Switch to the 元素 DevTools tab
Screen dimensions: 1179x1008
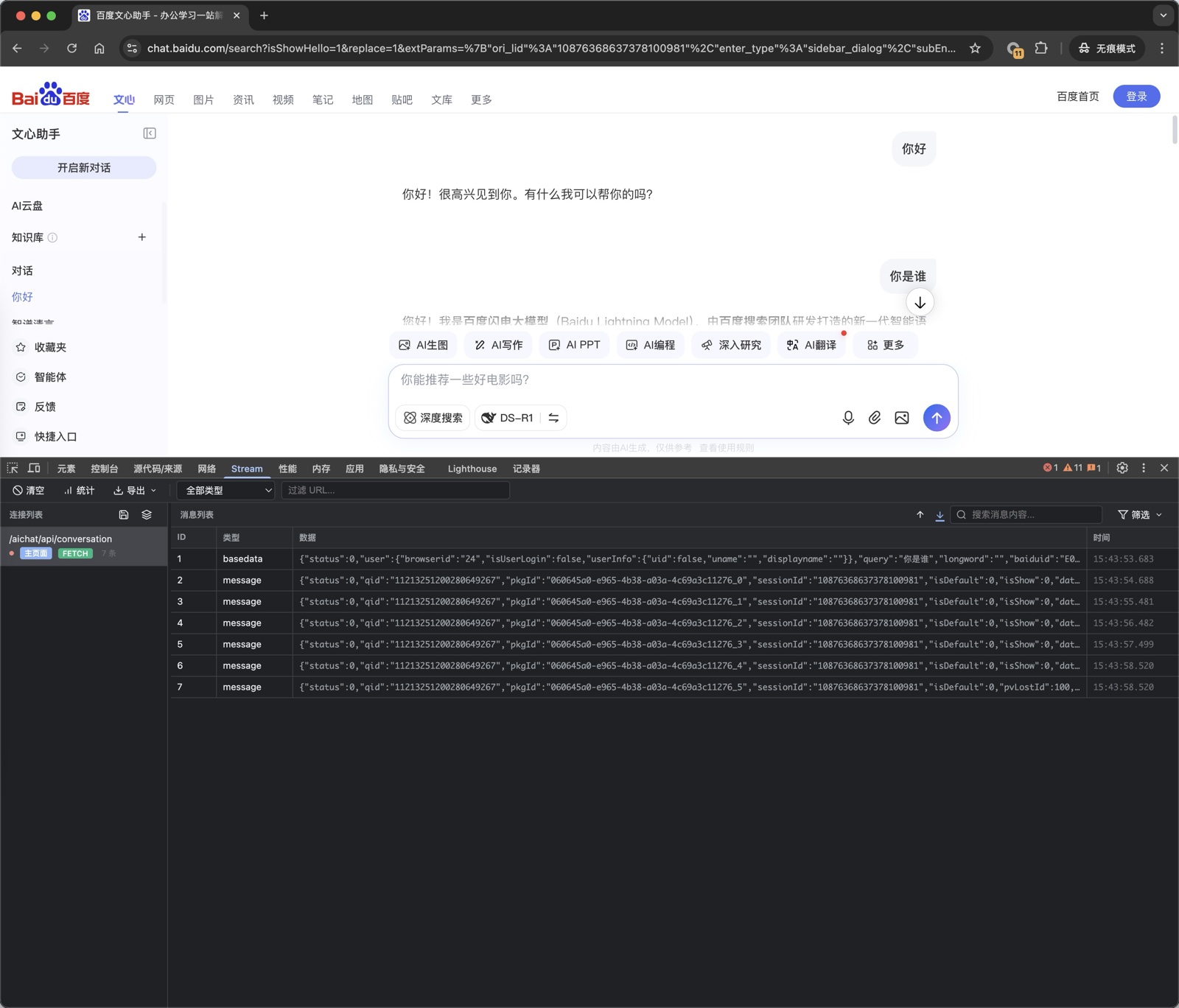pos(66,469)
